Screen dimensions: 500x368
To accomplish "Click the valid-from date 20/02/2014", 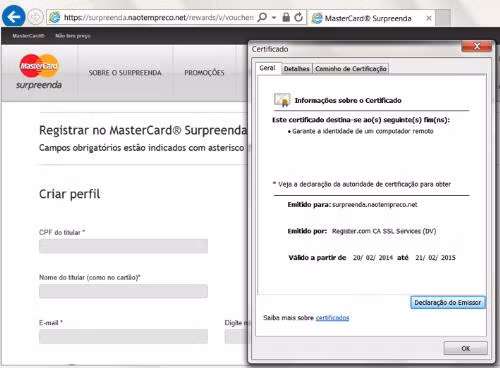I will pyautogui.click(x=373, y=257).
